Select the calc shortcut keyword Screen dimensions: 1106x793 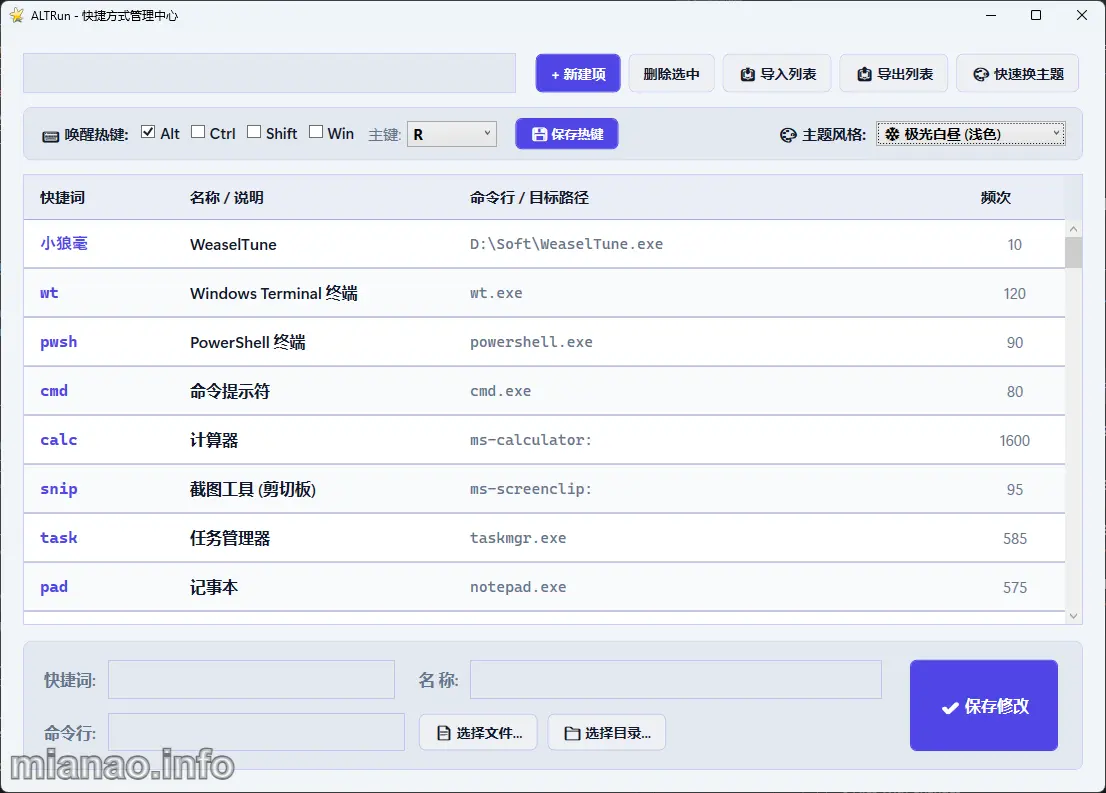point(59,440)
